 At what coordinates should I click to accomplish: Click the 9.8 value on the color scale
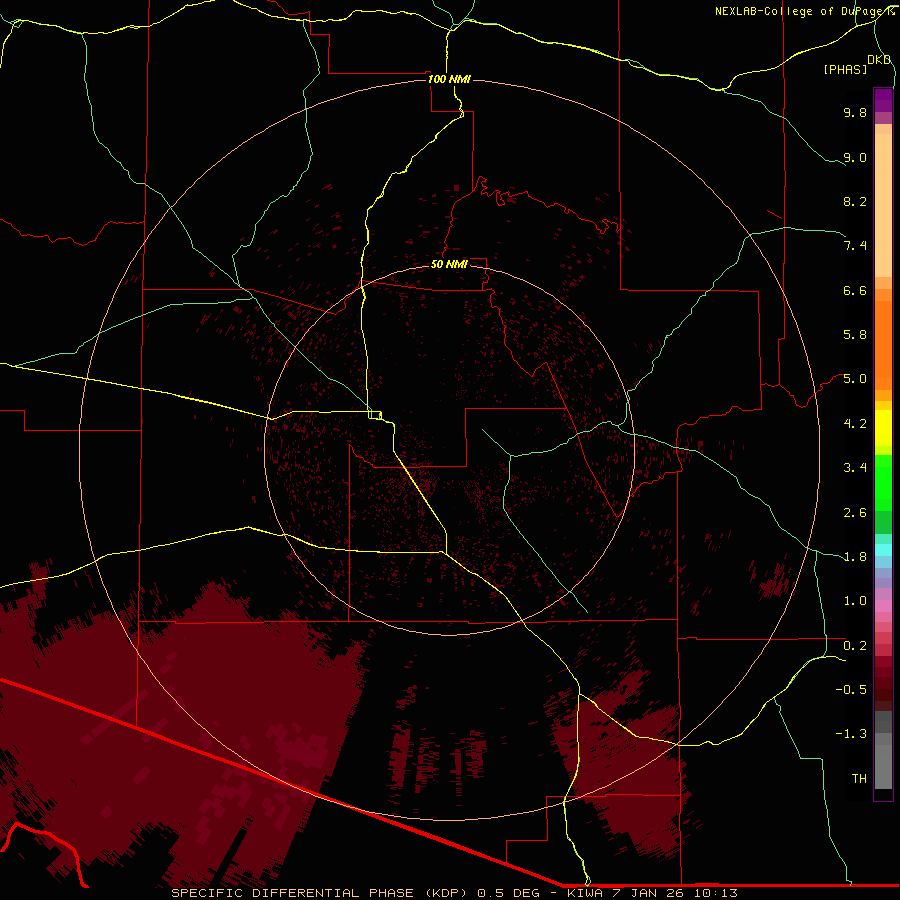[x=855, y=112]
